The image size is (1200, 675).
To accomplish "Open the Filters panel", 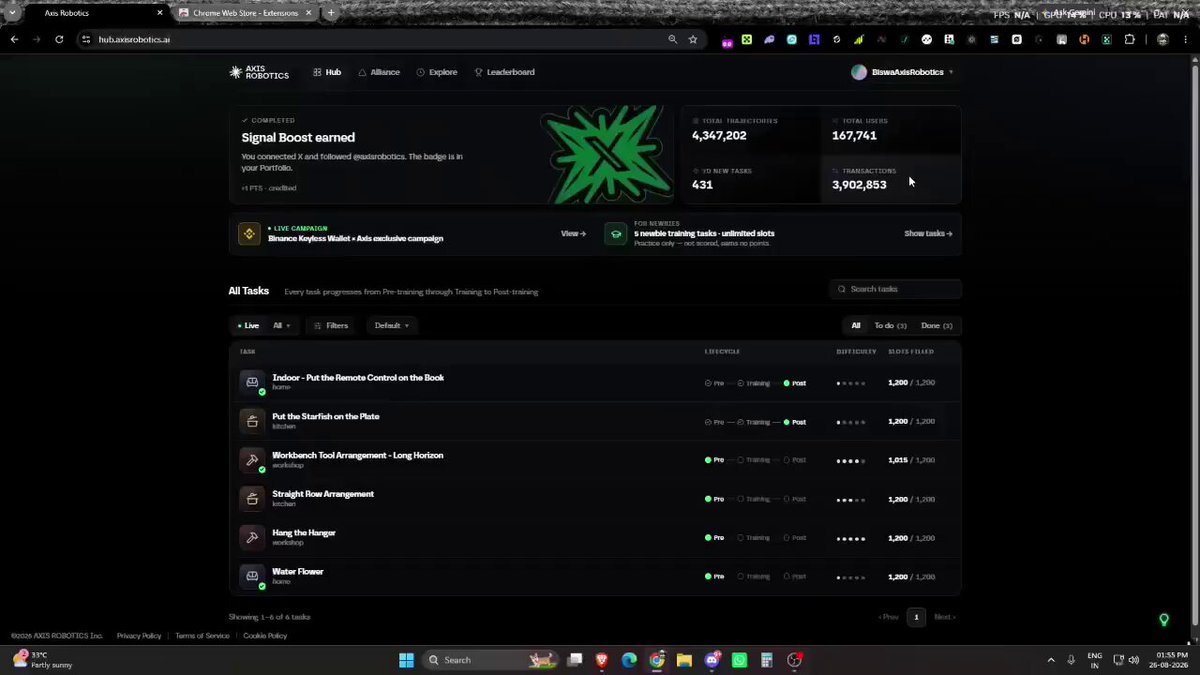I will [x=331, y=325].
